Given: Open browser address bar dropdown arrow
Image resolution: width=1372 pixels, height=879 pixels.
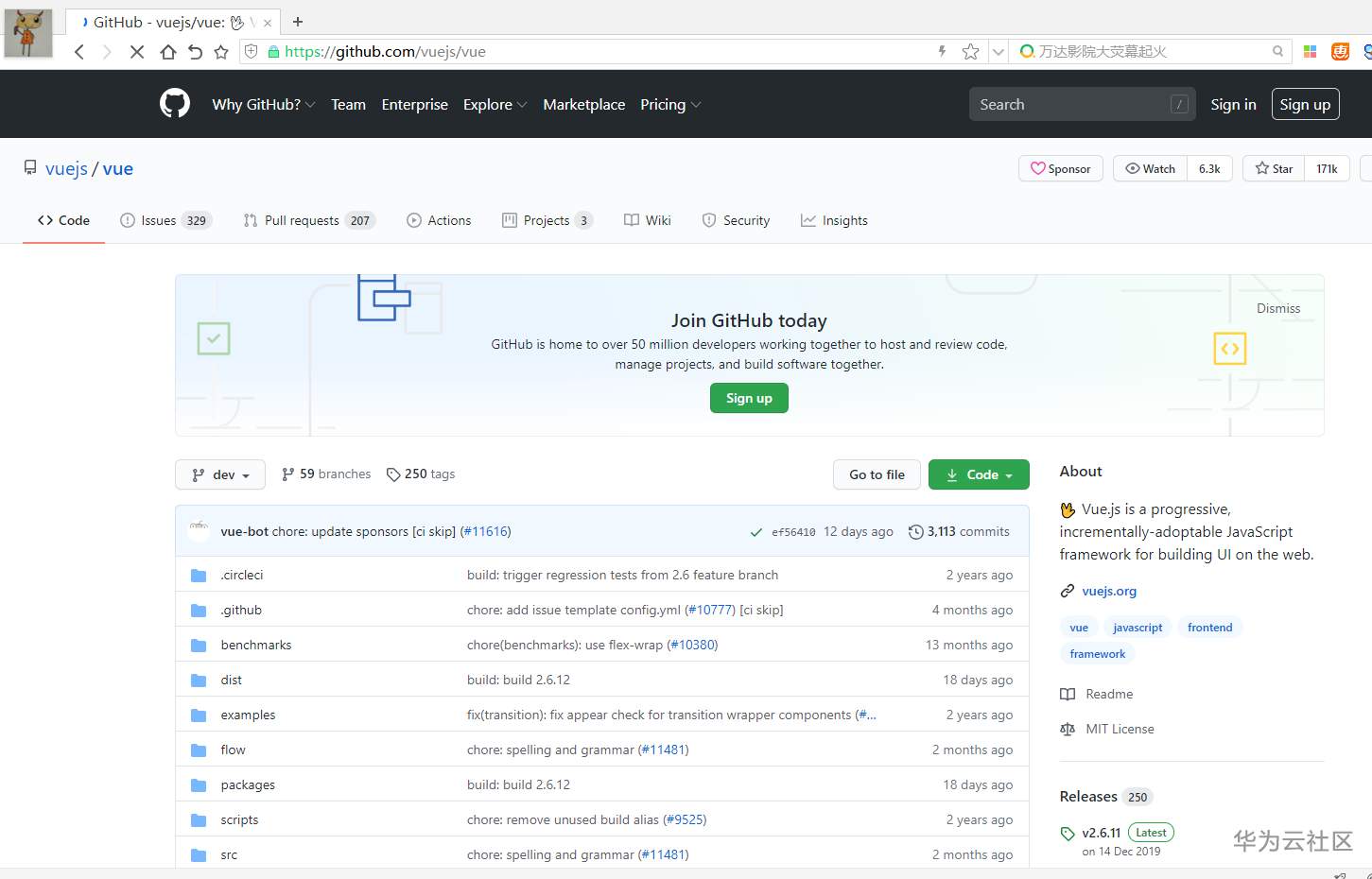Looking at the screenshot, I should (x=999, y=52).
